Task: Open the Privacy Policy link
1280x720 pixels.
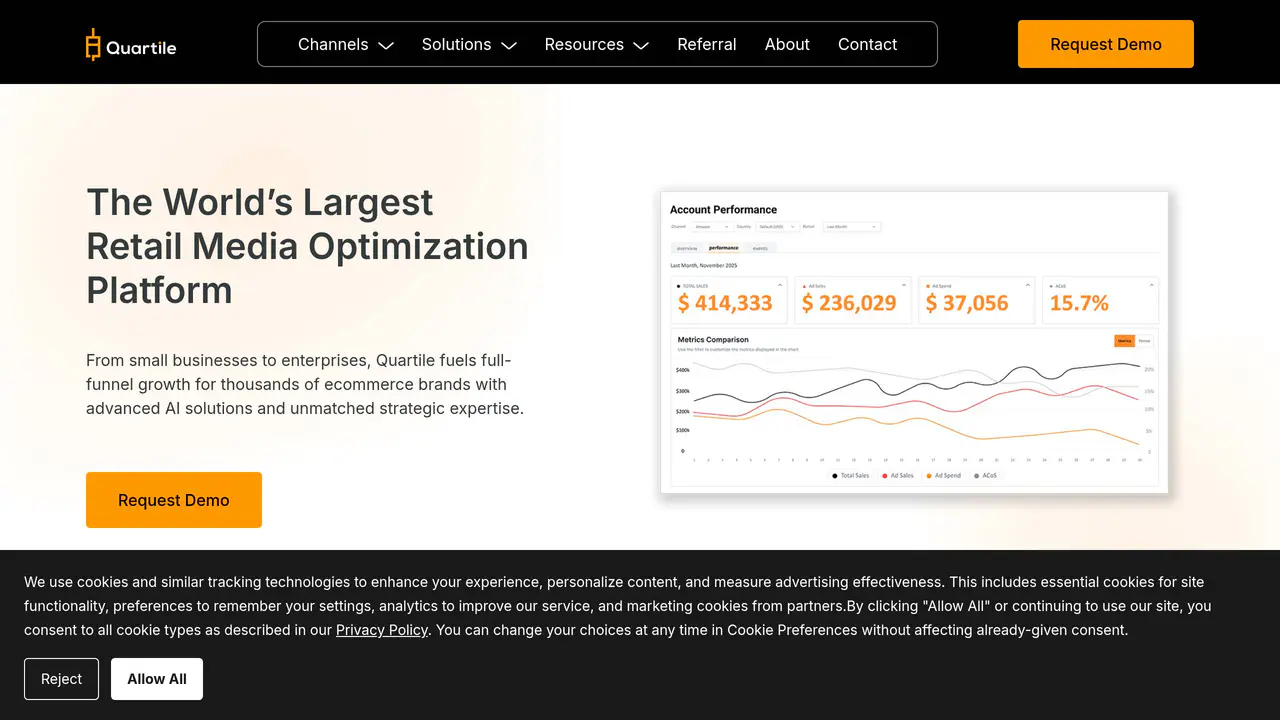Action: point(382,630)
